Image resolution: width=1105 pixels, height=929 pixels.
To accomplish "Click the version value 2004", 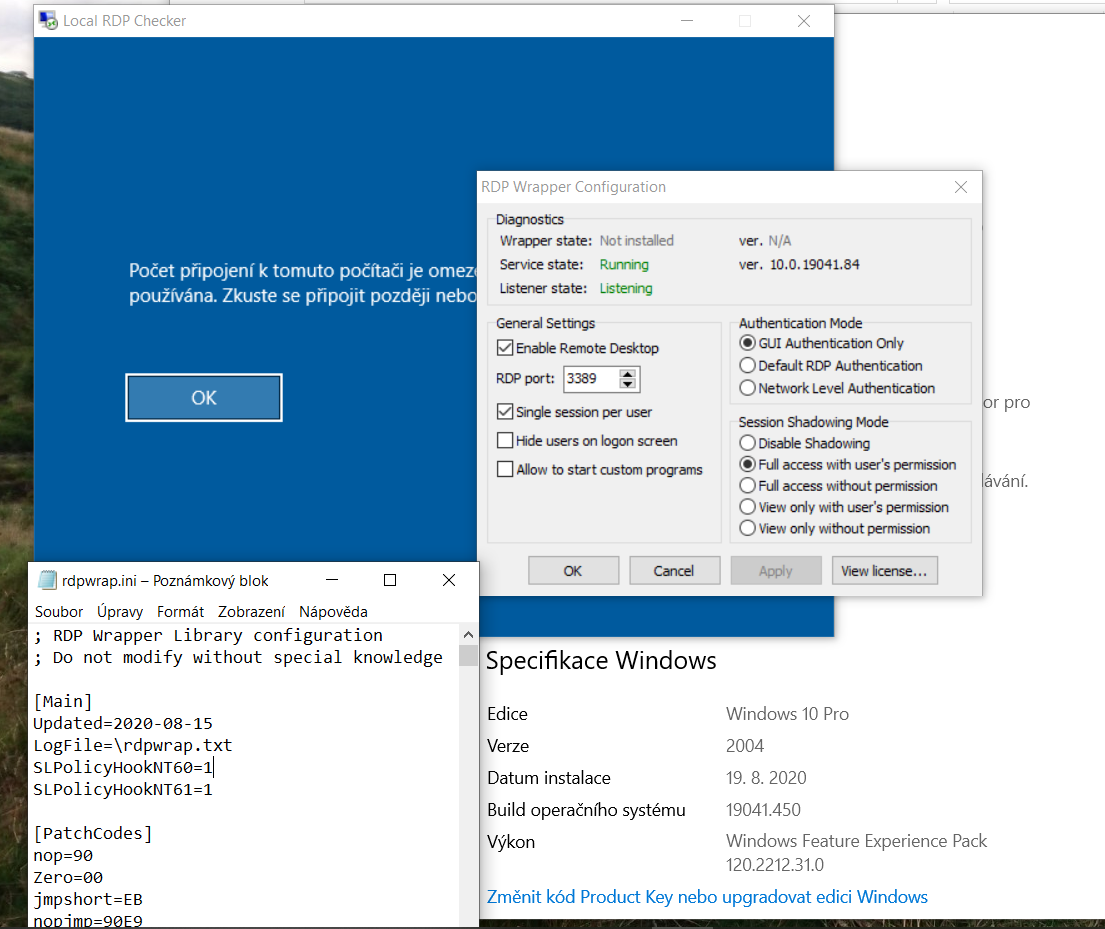I will 745,746.
